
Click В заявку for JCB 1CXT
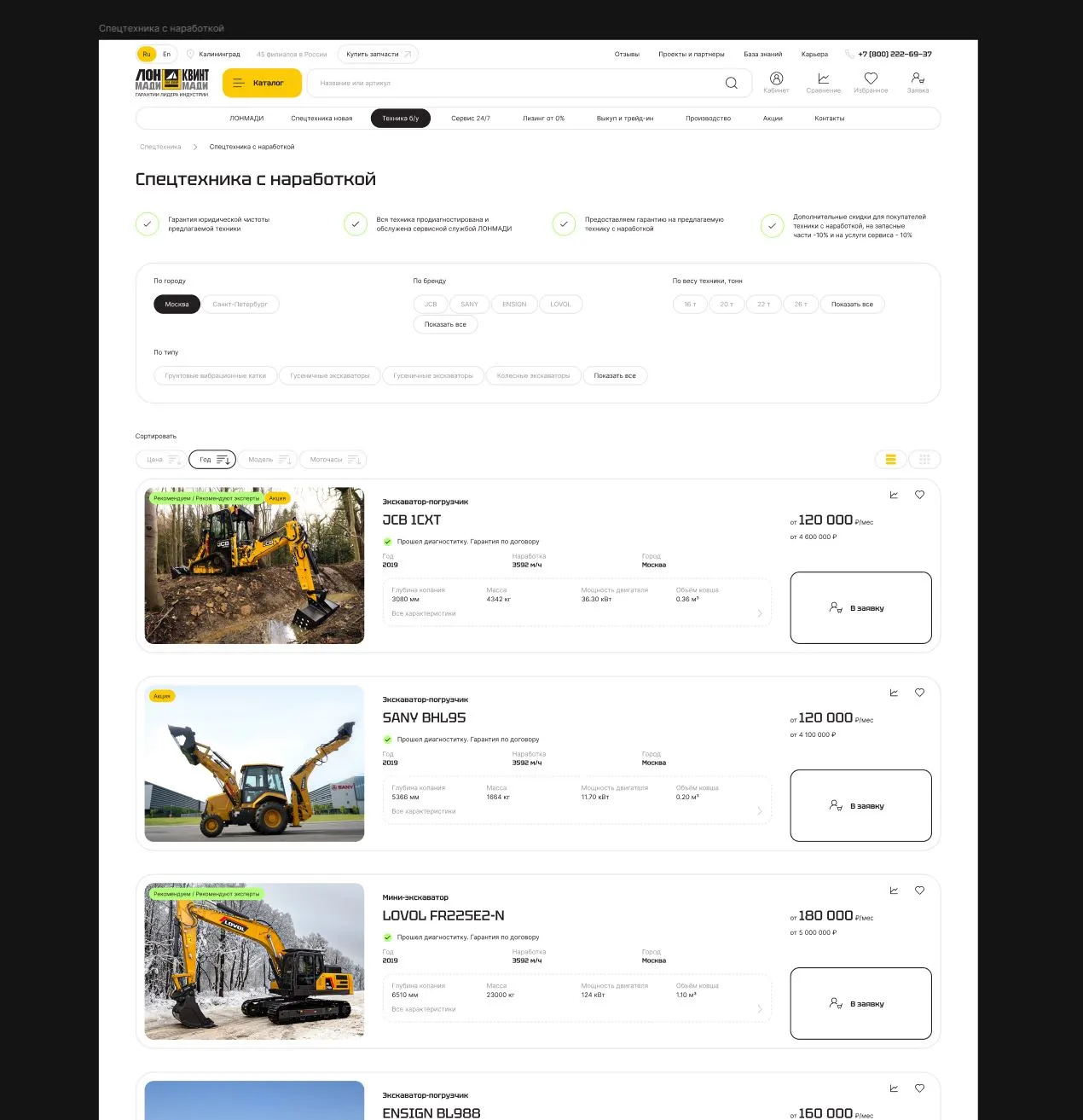click(x=860, y=607)
